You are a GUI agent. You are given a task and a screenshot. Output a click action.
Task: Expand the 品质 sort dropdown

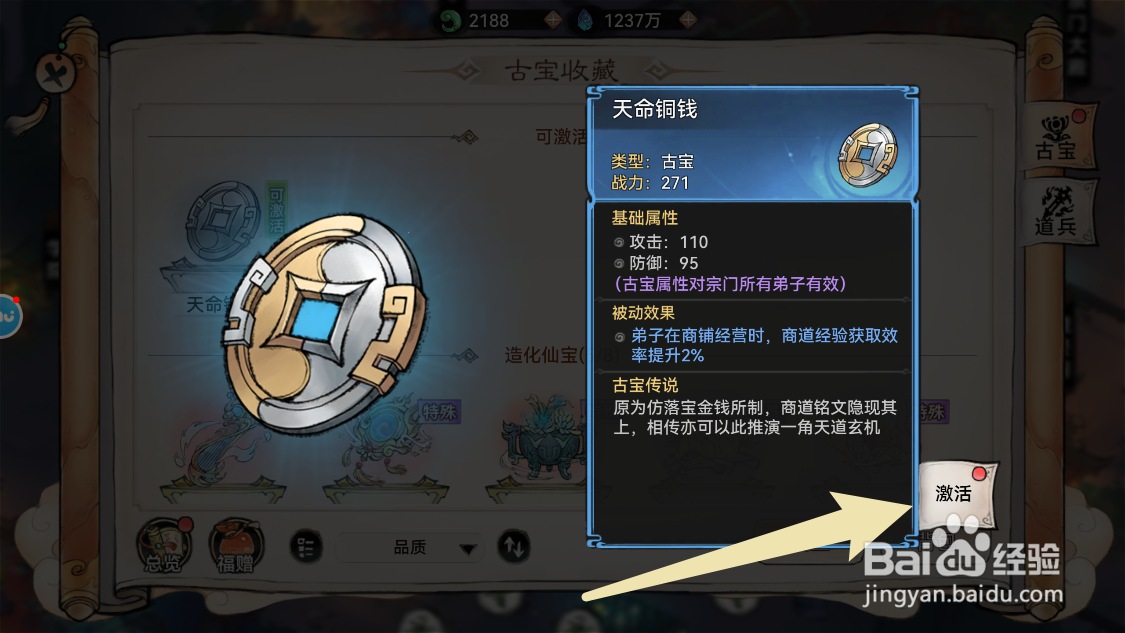pos(410,548)
